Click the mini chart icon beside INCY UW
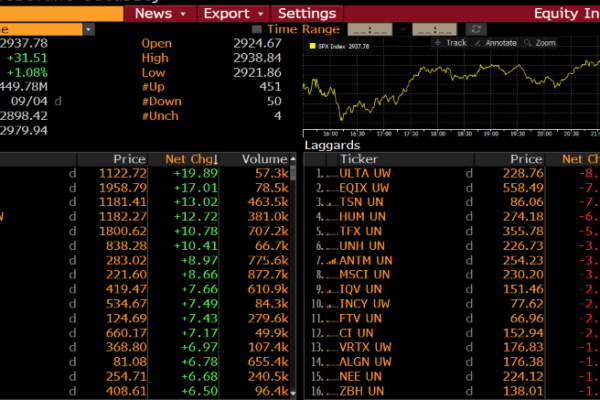The width and height of the screenshot is (600, 400). [x=331, y=305]
